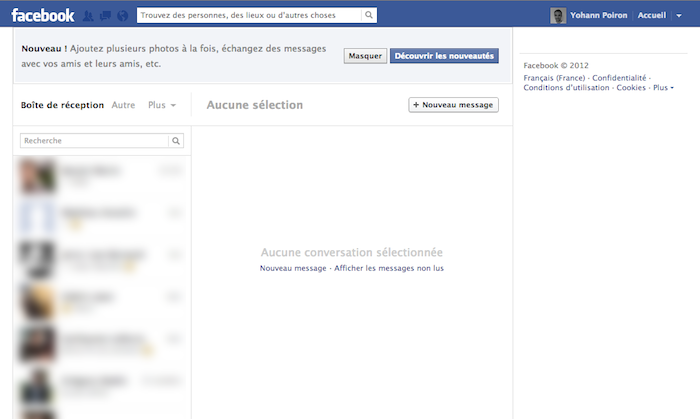Click Yohann Poiron's profile picture

coord(558,16)
